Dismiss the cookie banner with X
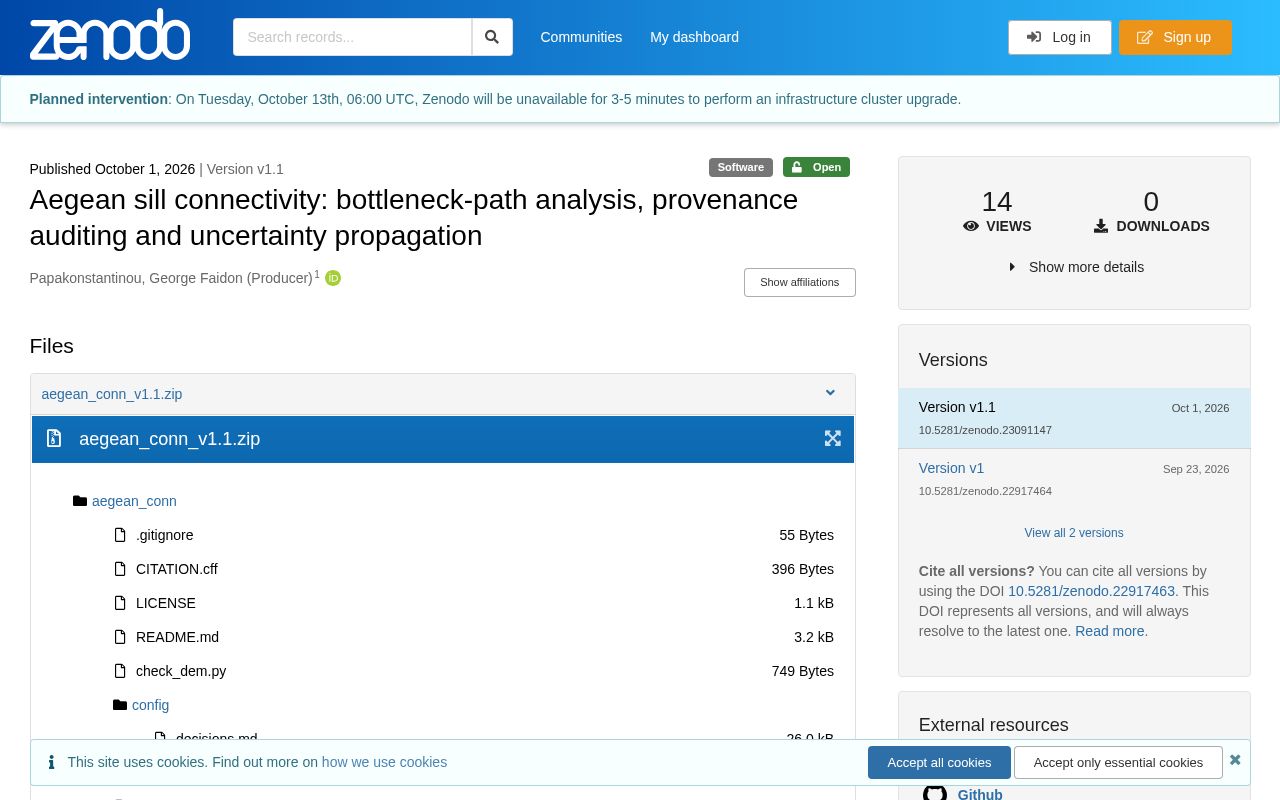The image size is (1280, 800). 1235,760
